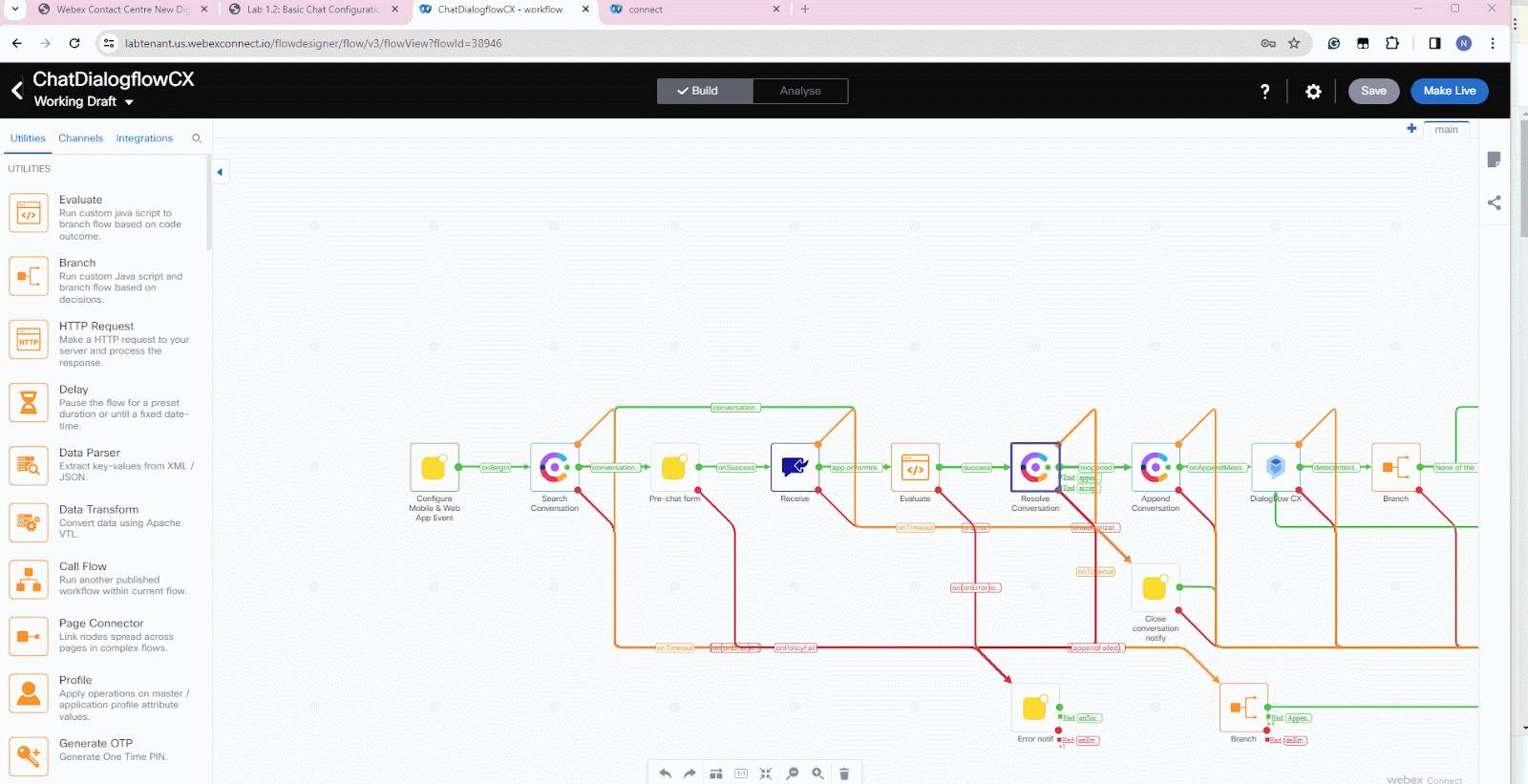Select the Evaluate node on canvas

[915, 467]
